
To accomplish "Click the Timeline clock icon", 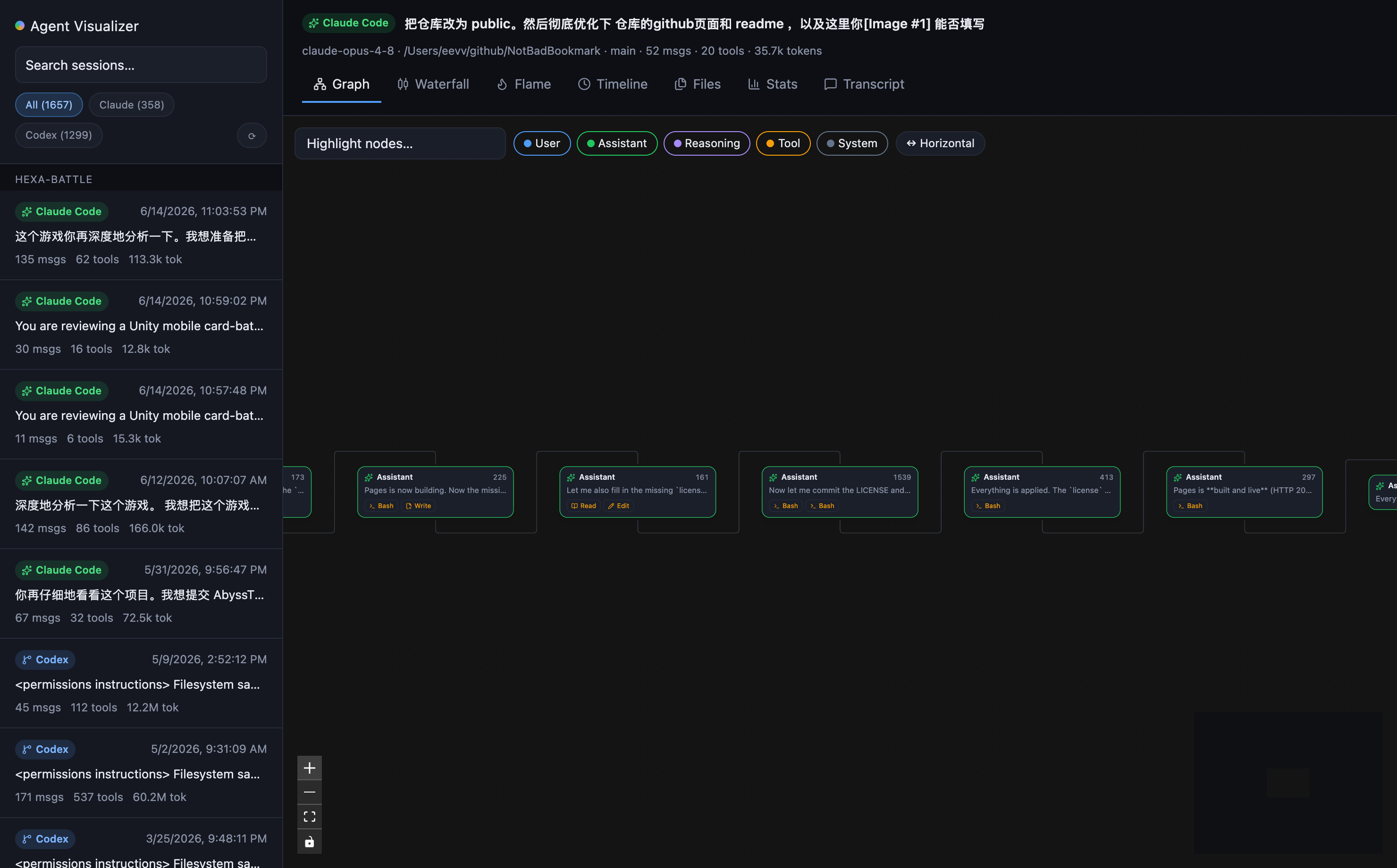I will pyautogui.click(x=584, y=84).
